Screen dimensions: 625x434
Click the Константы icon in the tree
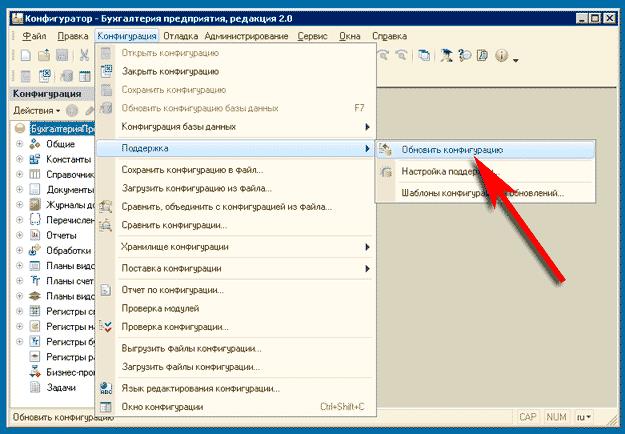coord(35,159)
